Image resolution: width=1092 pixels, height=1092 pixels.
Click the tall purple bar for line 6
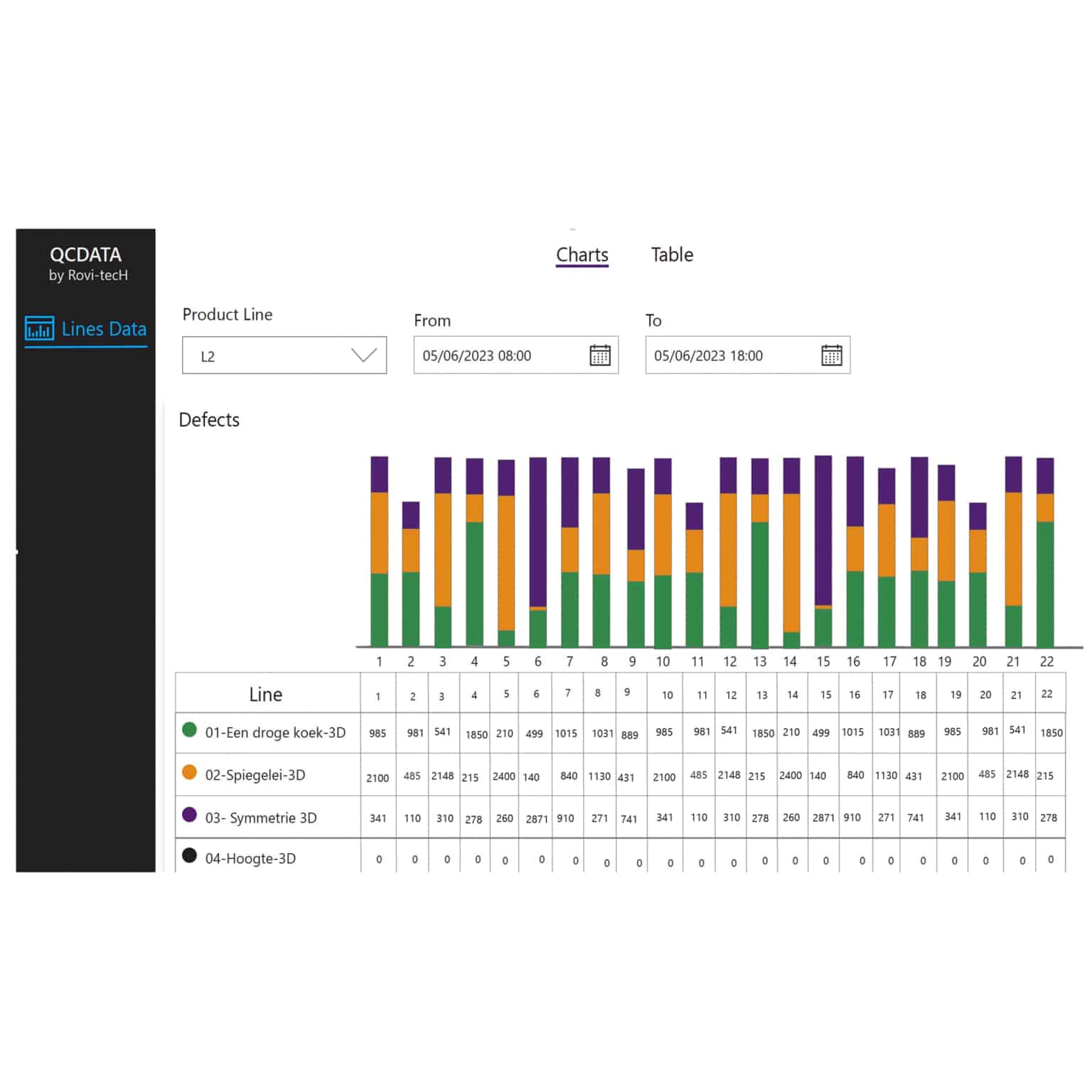point(538,532)
